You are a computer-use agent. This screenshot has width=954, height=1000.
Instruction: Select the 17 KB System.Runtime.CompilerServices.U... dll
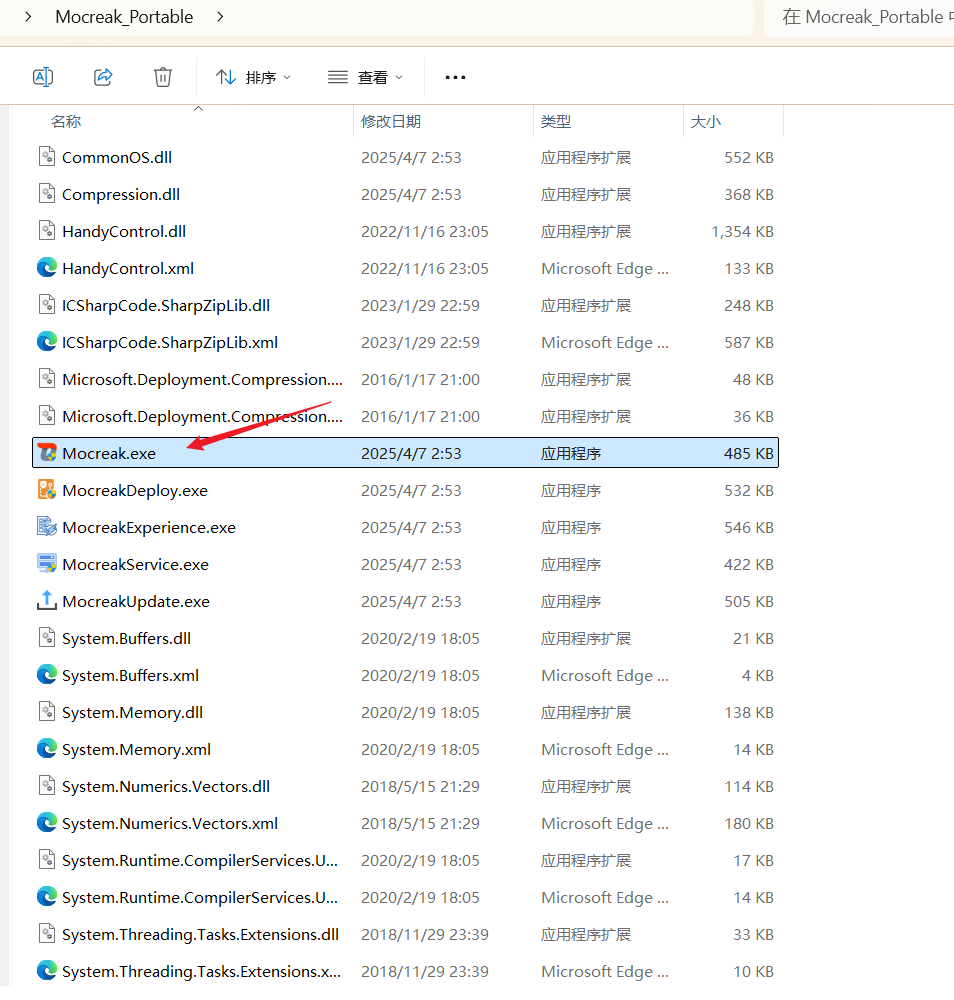[x=200, y=860]
